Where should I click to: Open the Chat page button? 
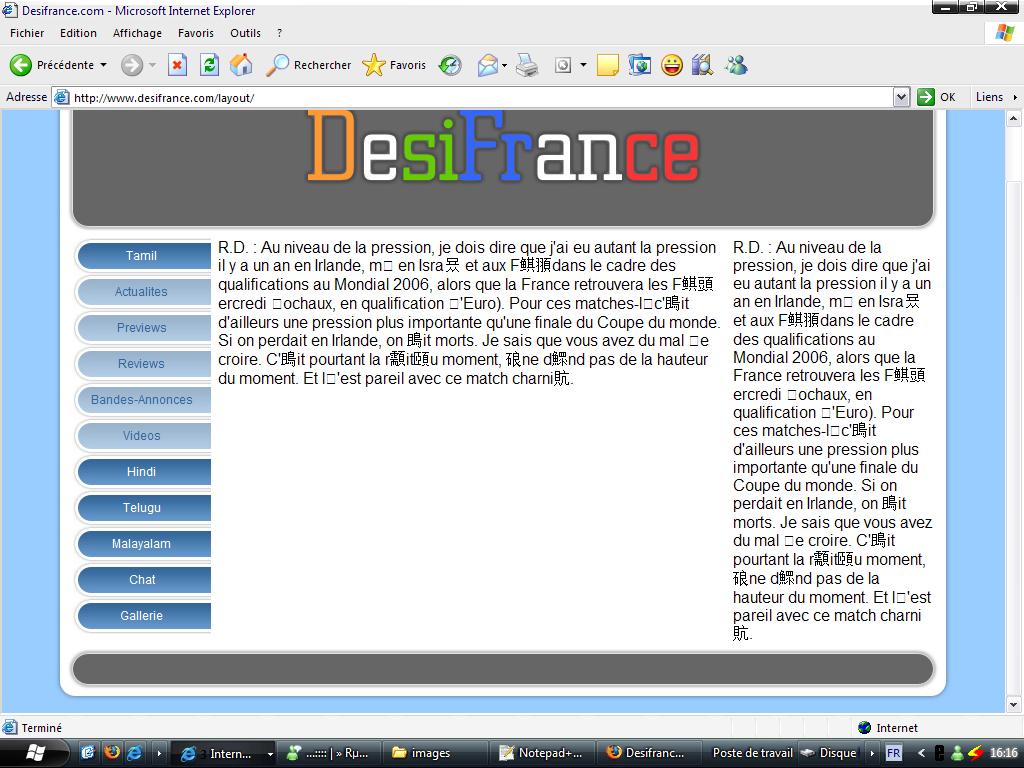coord(144,579)
